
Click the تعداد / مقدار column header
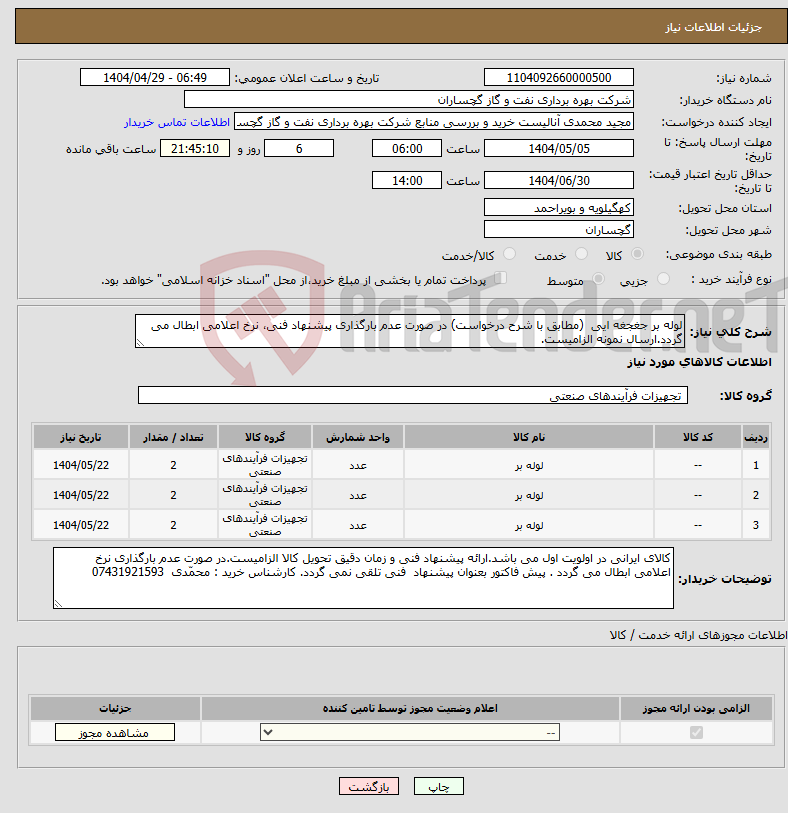point(173,437)
